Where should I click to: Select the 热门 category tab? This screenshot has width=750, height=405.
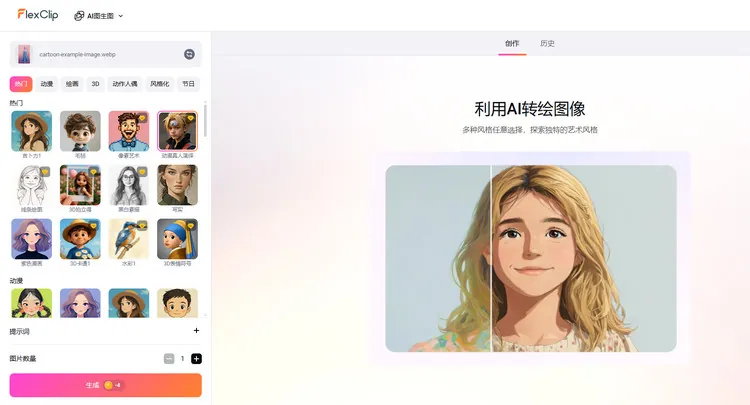pyautogui.click(x=21, y=84)
